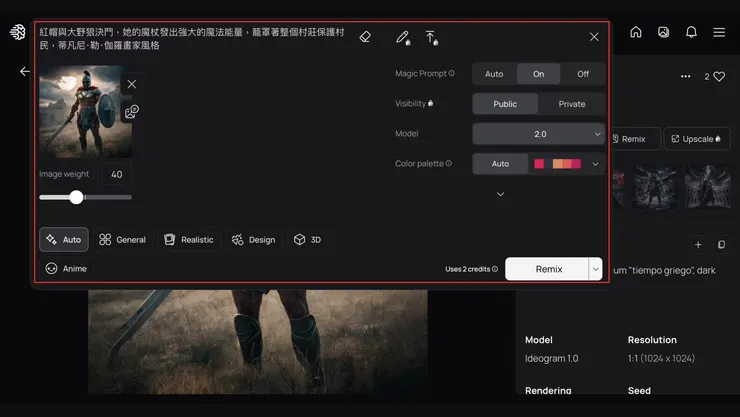Select the Realistic style
This screenshot has height=417, width=740.
pos(189,240)
